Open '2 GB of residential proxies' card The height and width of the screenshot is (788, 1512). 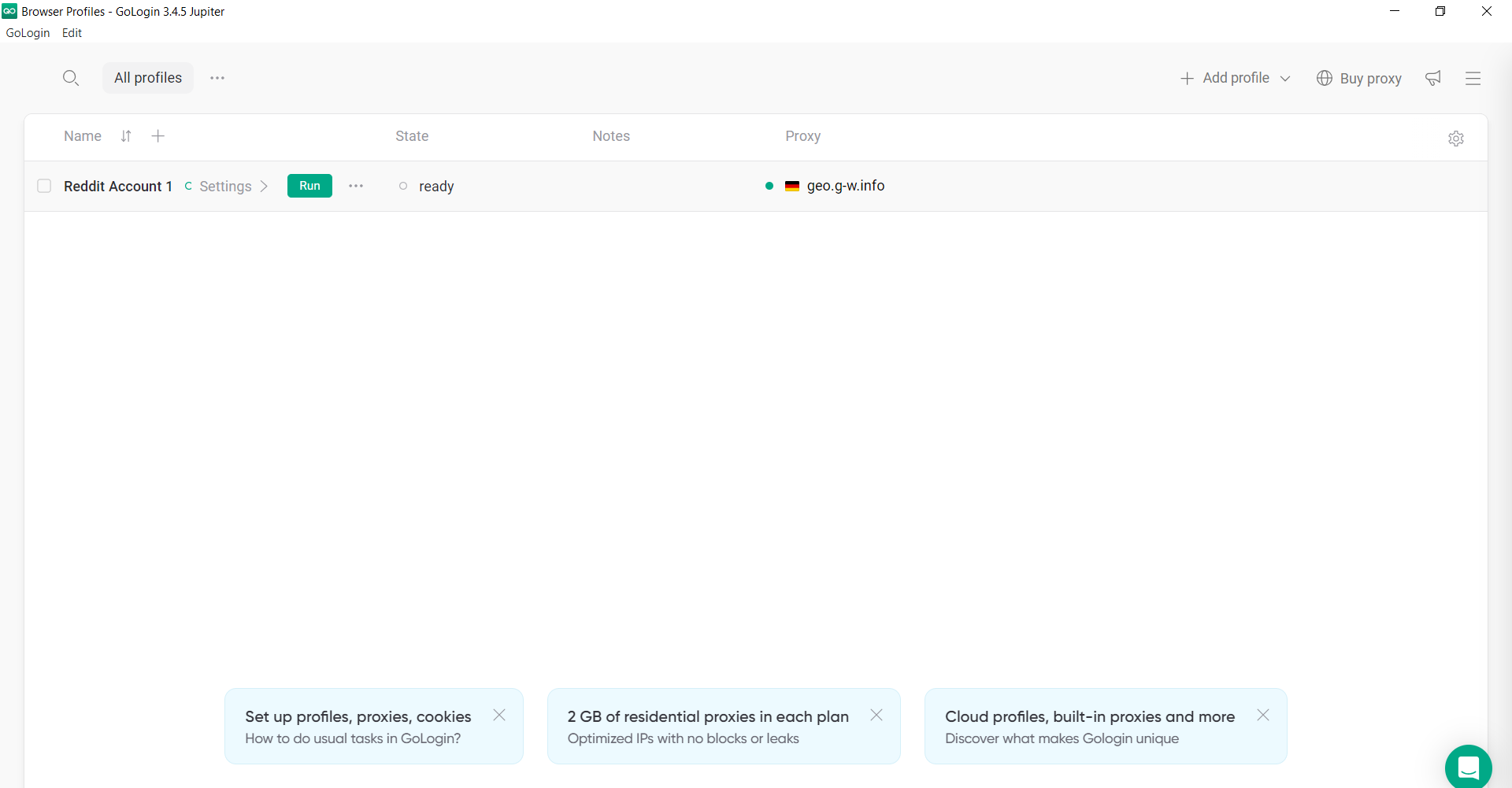[x=724, y=726]
